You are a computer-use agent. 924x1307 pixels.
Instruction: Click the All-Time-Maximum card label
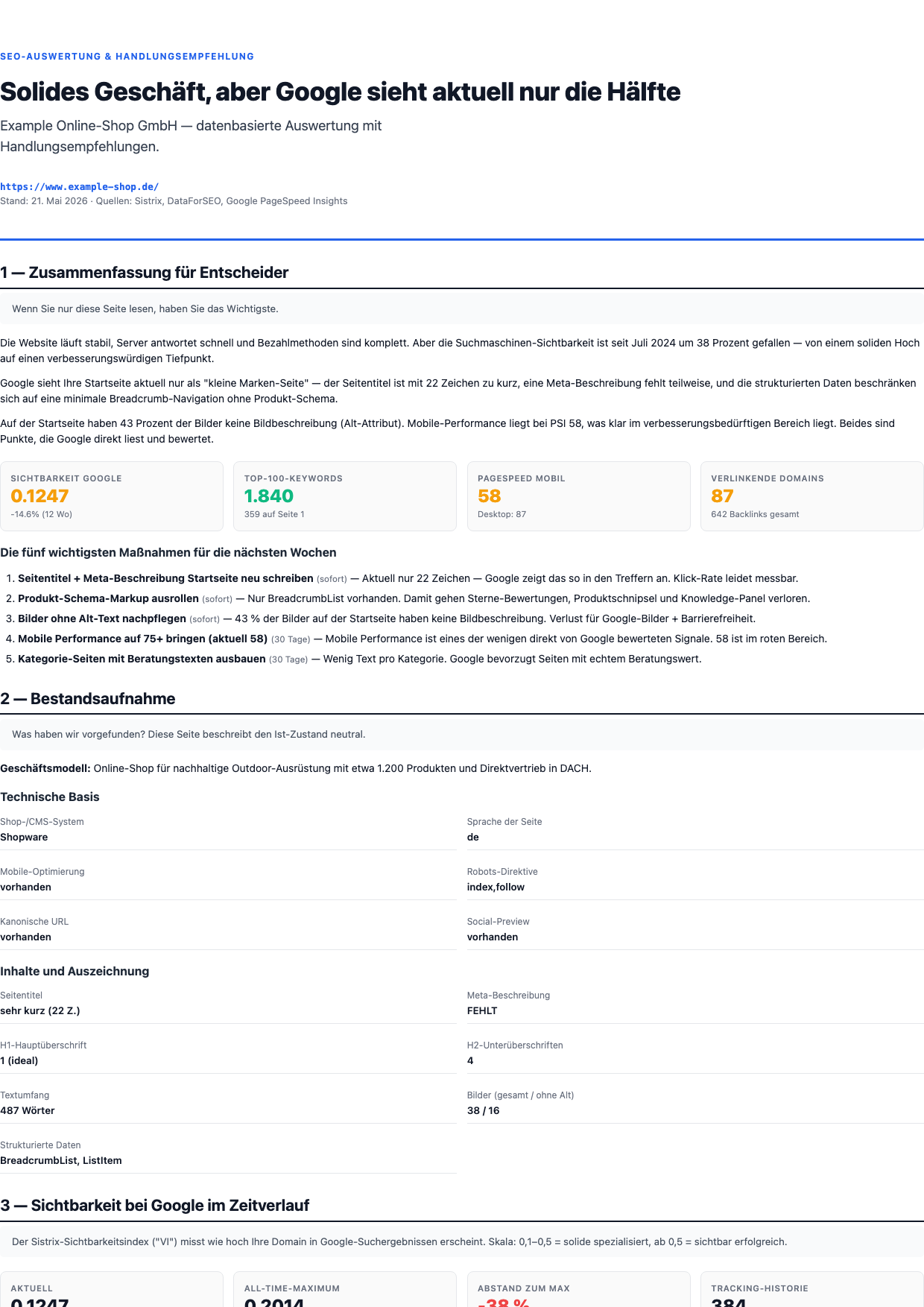(x=292, y=1288)
